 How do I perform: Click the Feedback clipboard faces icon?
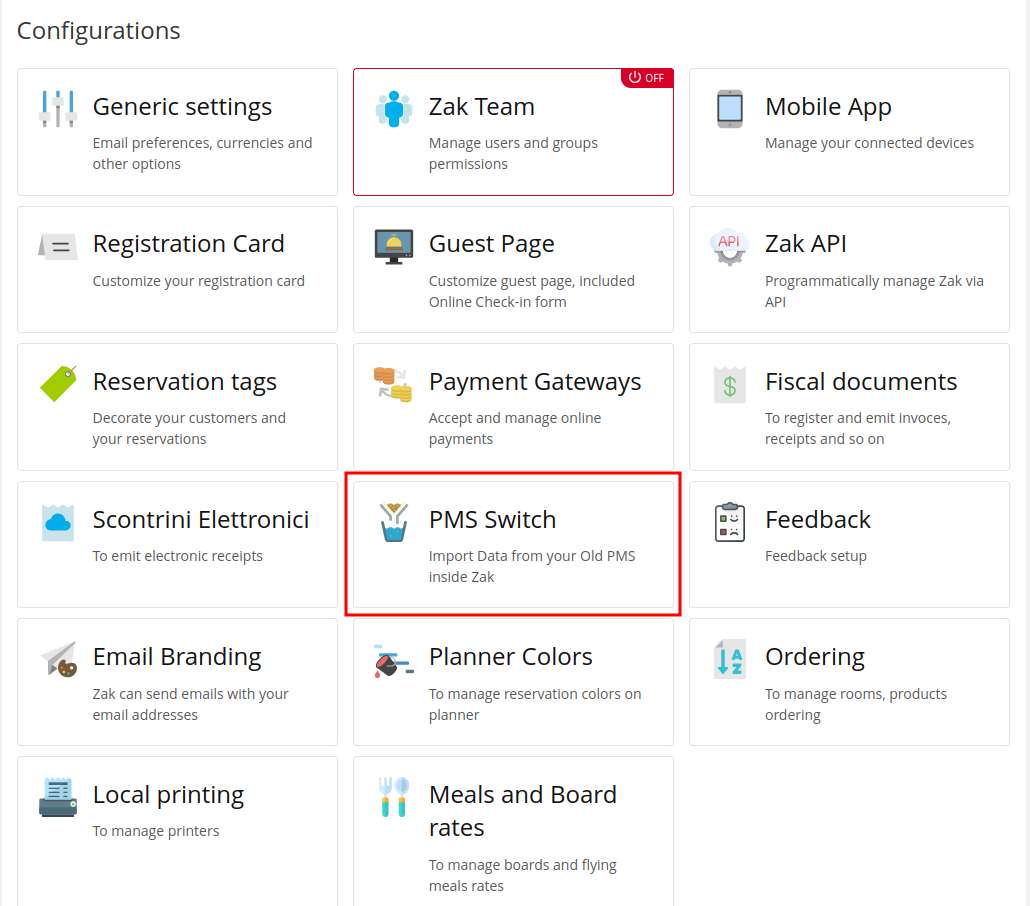[x=730, y=522]
